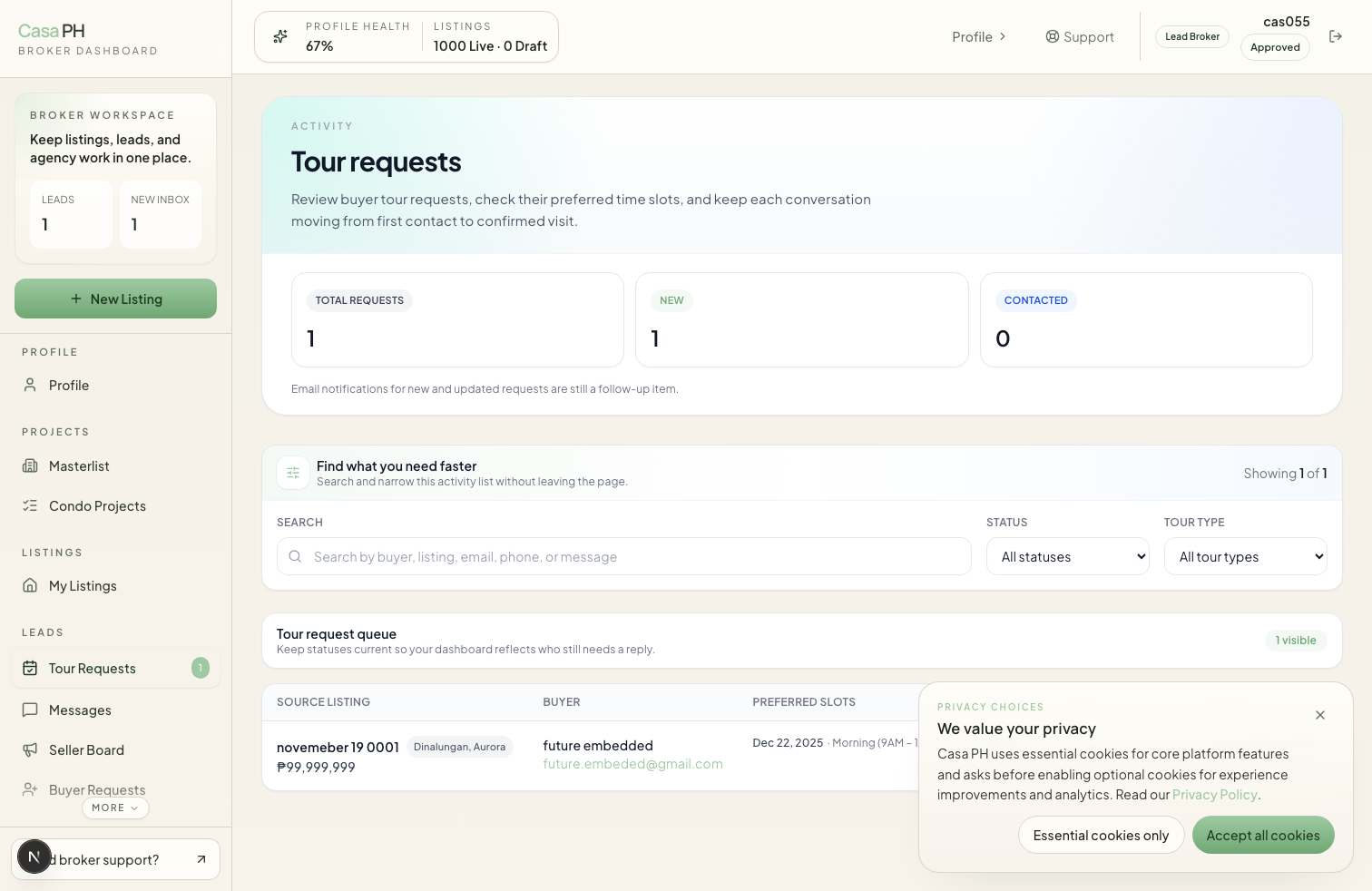
Task: Select the Buyer Requests people icon
Action: pyautogui.click(x=31, y=789)
